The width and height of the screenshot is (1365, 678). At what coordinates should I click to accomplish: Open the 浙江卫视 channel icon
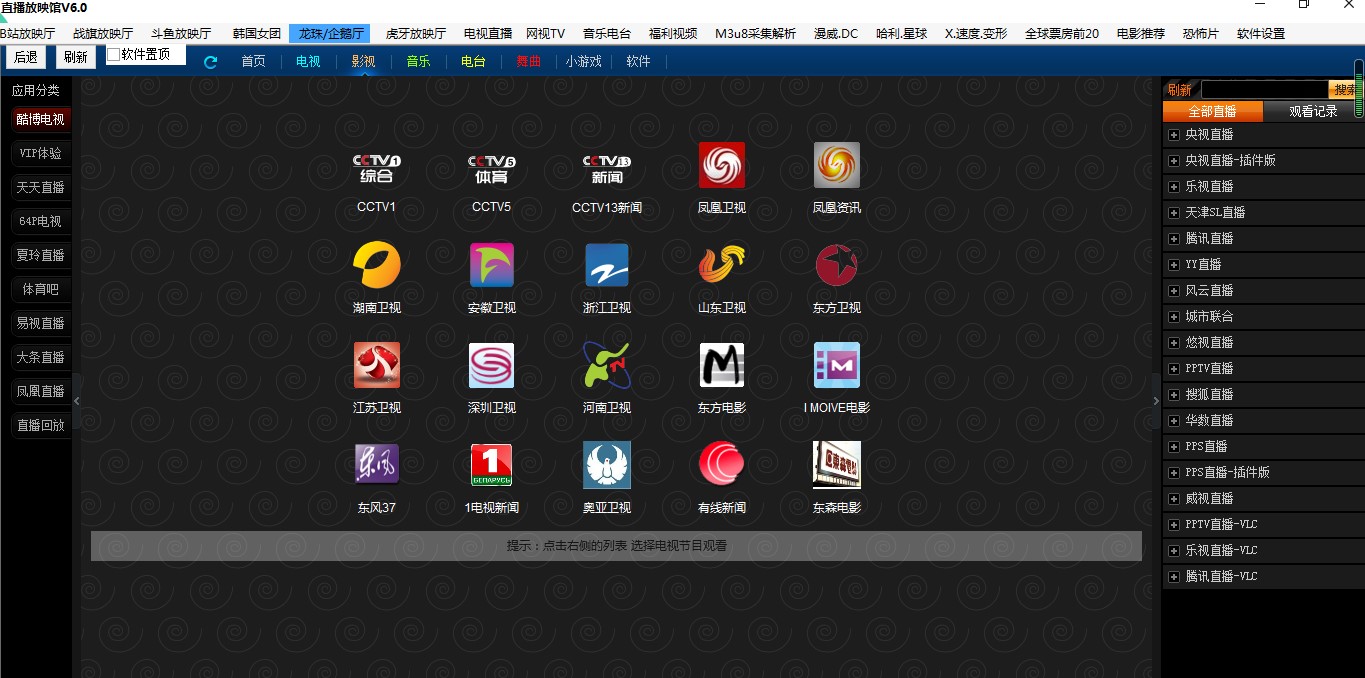tap(607, 266)
